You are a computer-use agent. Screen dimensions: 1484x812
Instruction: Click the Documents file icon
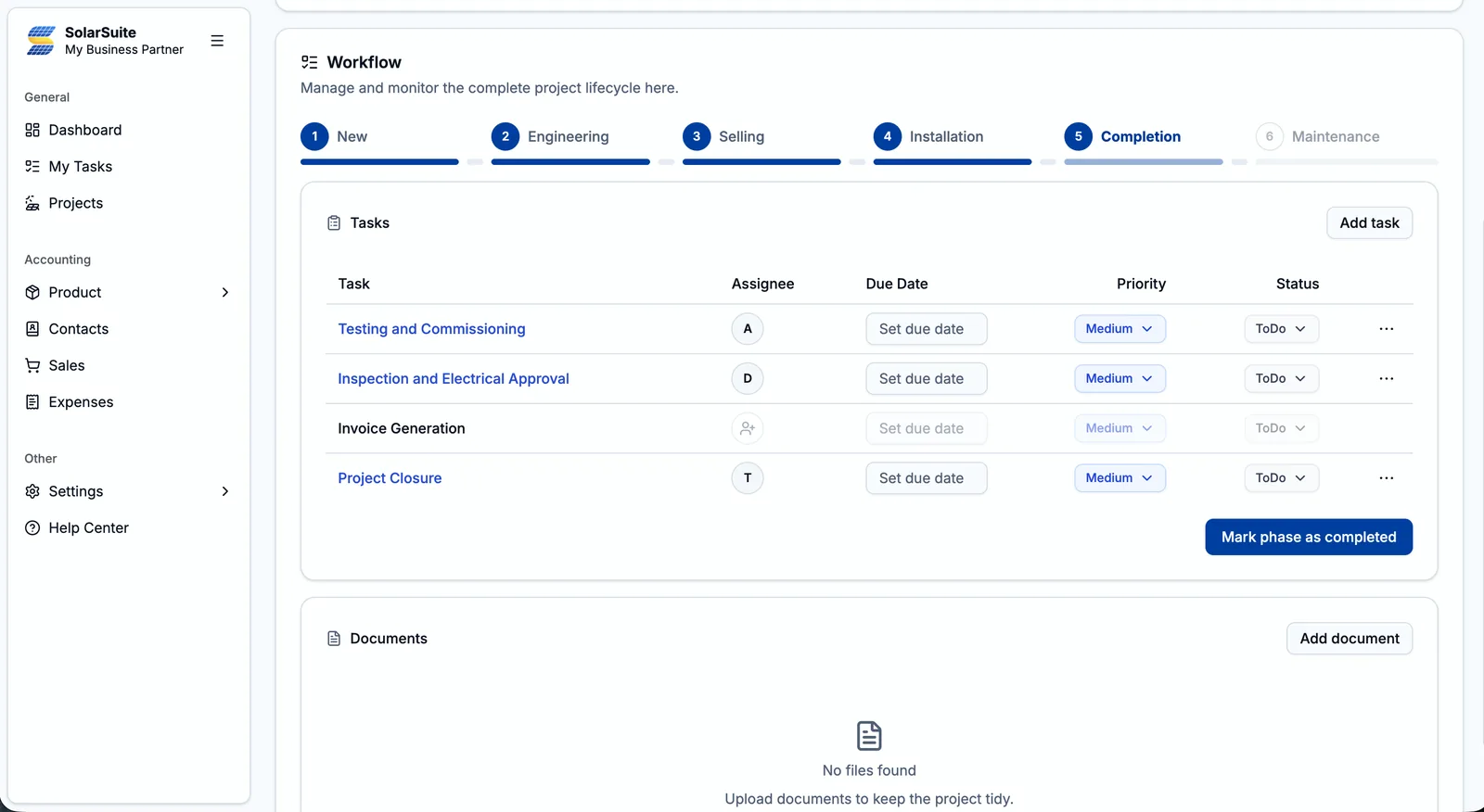334,639
